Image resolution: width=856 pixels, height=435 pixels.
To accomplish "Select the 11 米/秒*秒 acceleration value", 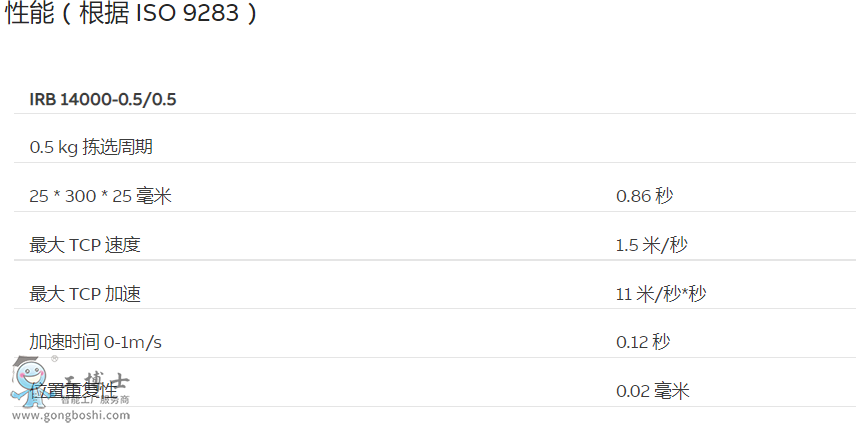I will point(661,294).
